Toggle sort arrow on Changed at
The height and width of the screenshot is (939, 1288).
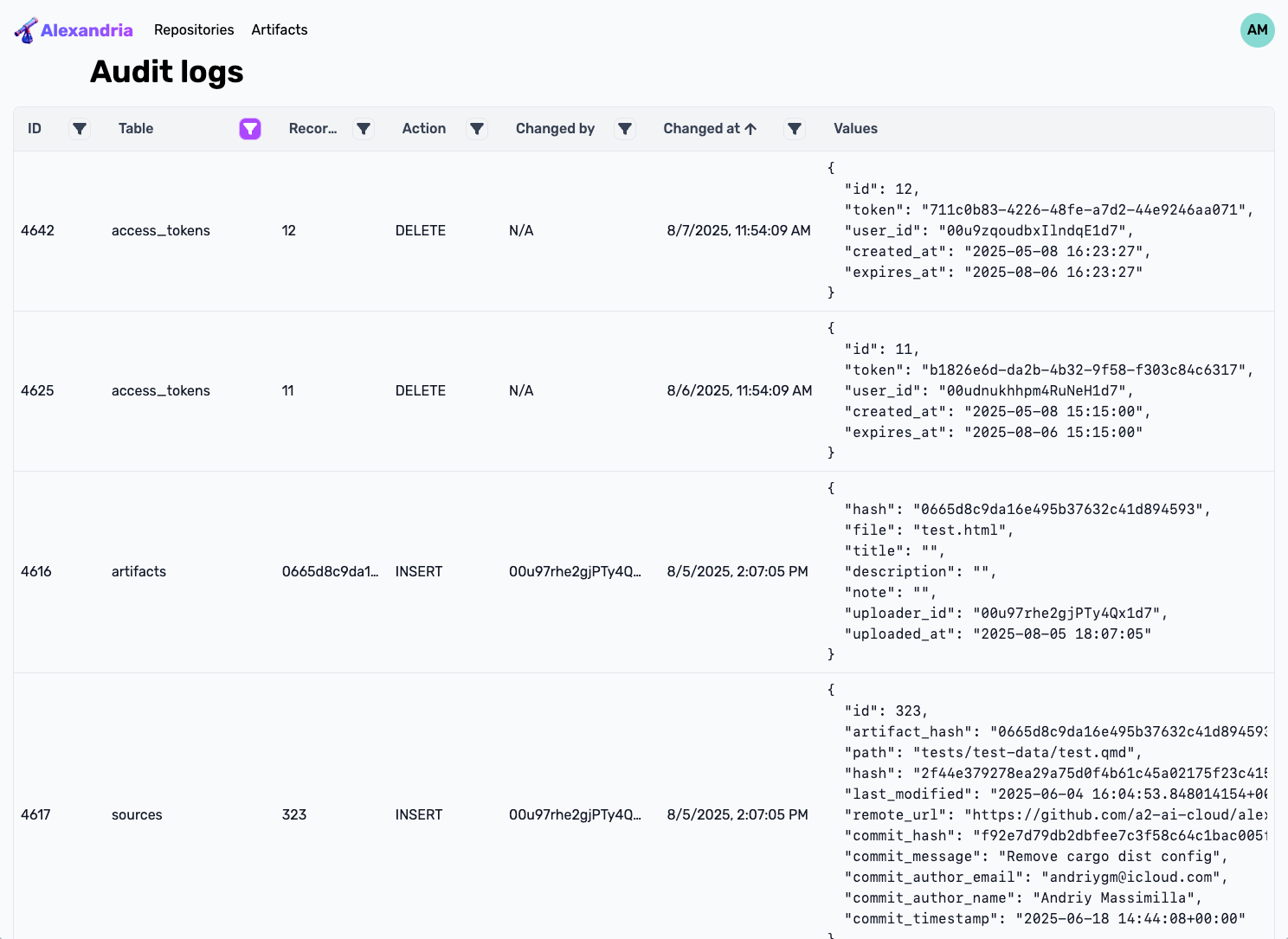(750, 129)
